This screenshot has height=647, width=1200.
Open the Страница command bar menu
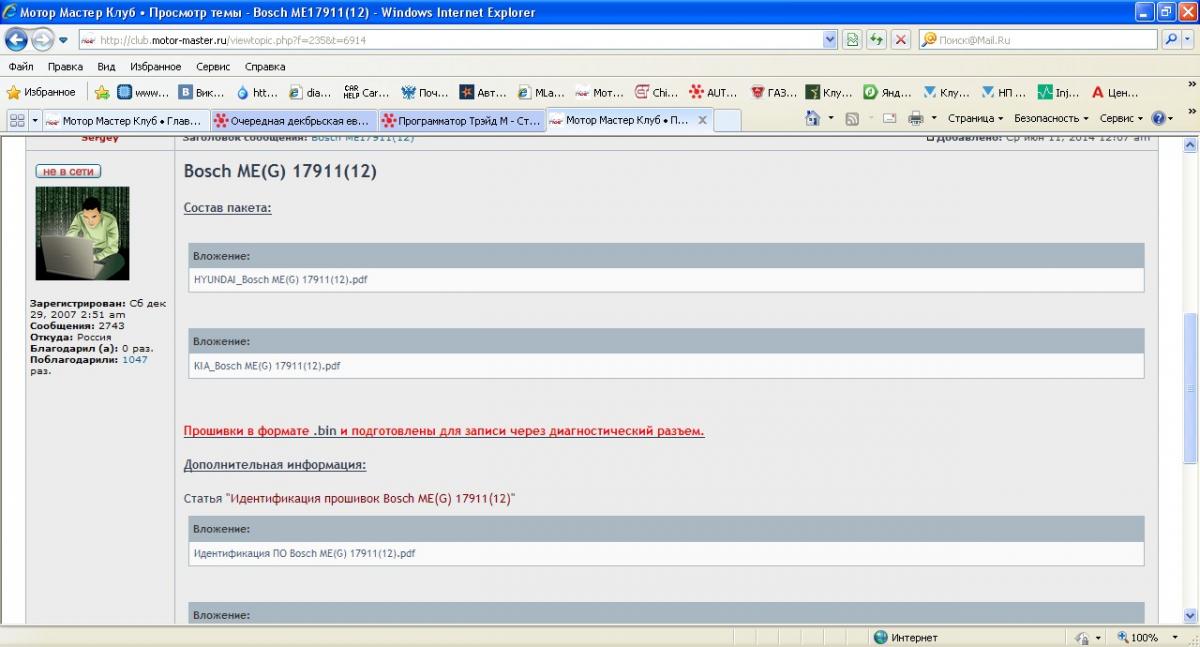974,118
